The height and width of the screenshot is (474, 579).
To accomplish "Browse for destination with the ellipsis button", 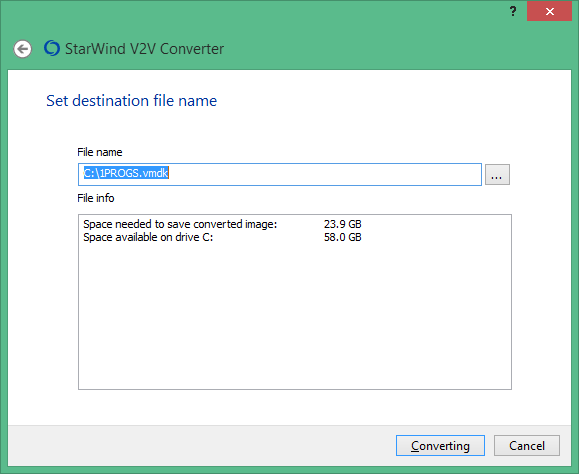I will coord(497,174).
